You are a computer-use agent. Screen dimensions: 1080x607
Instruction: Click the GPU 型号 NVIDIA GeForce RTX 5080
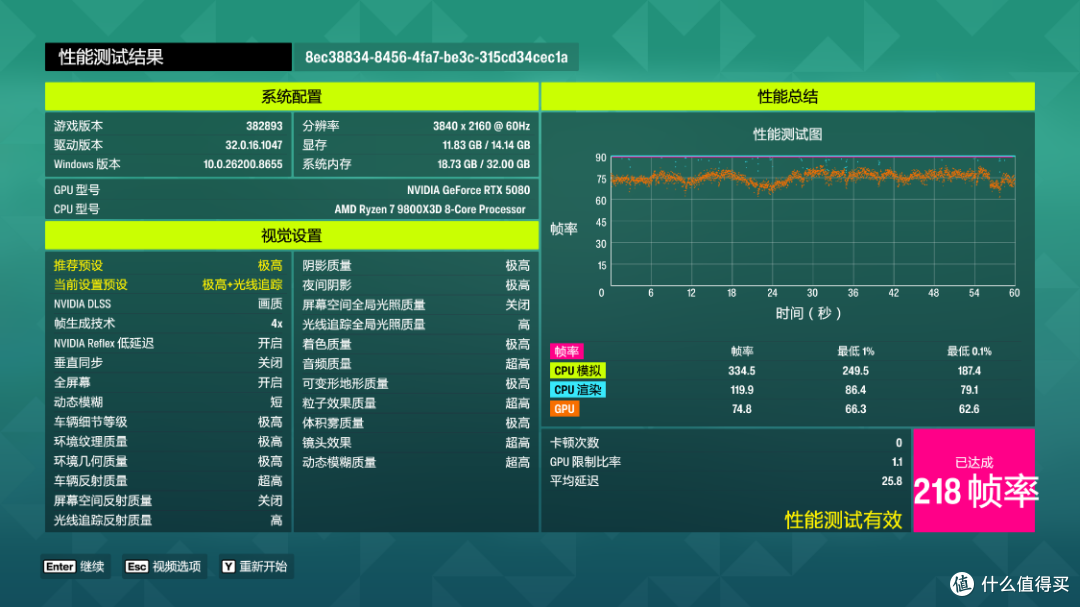pyautogui.click(x=468, y=190)
